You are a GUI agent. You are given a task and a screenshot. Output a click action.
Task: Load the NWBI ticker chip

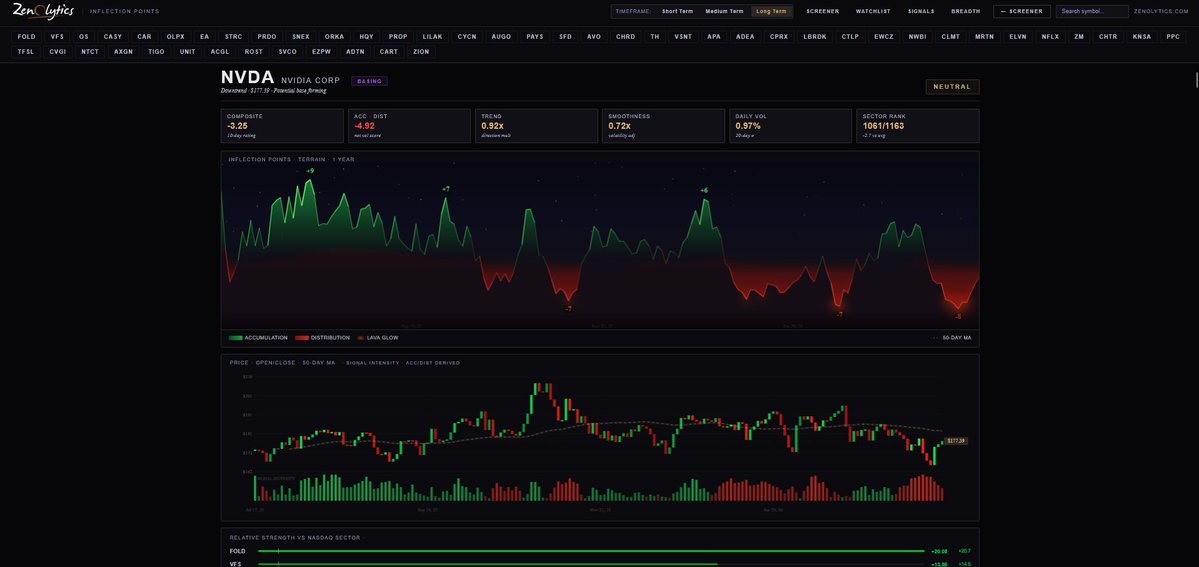click(917, 37)
